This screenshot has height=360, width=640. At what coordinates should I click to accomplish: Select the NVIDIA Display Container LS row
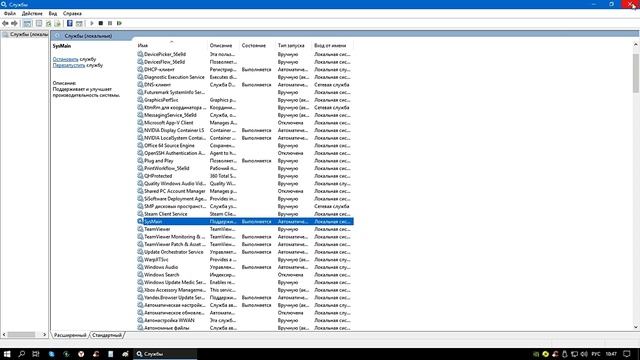(x=245, y=130)
